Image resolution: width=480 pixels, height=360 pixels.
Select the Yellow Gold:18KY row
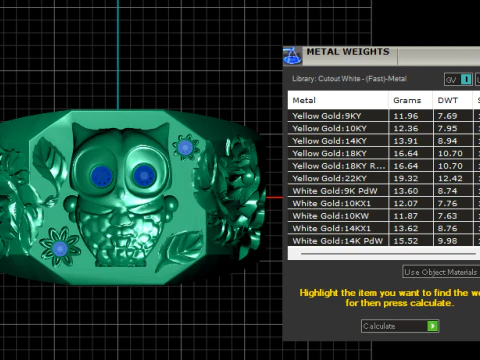(384, 153)
